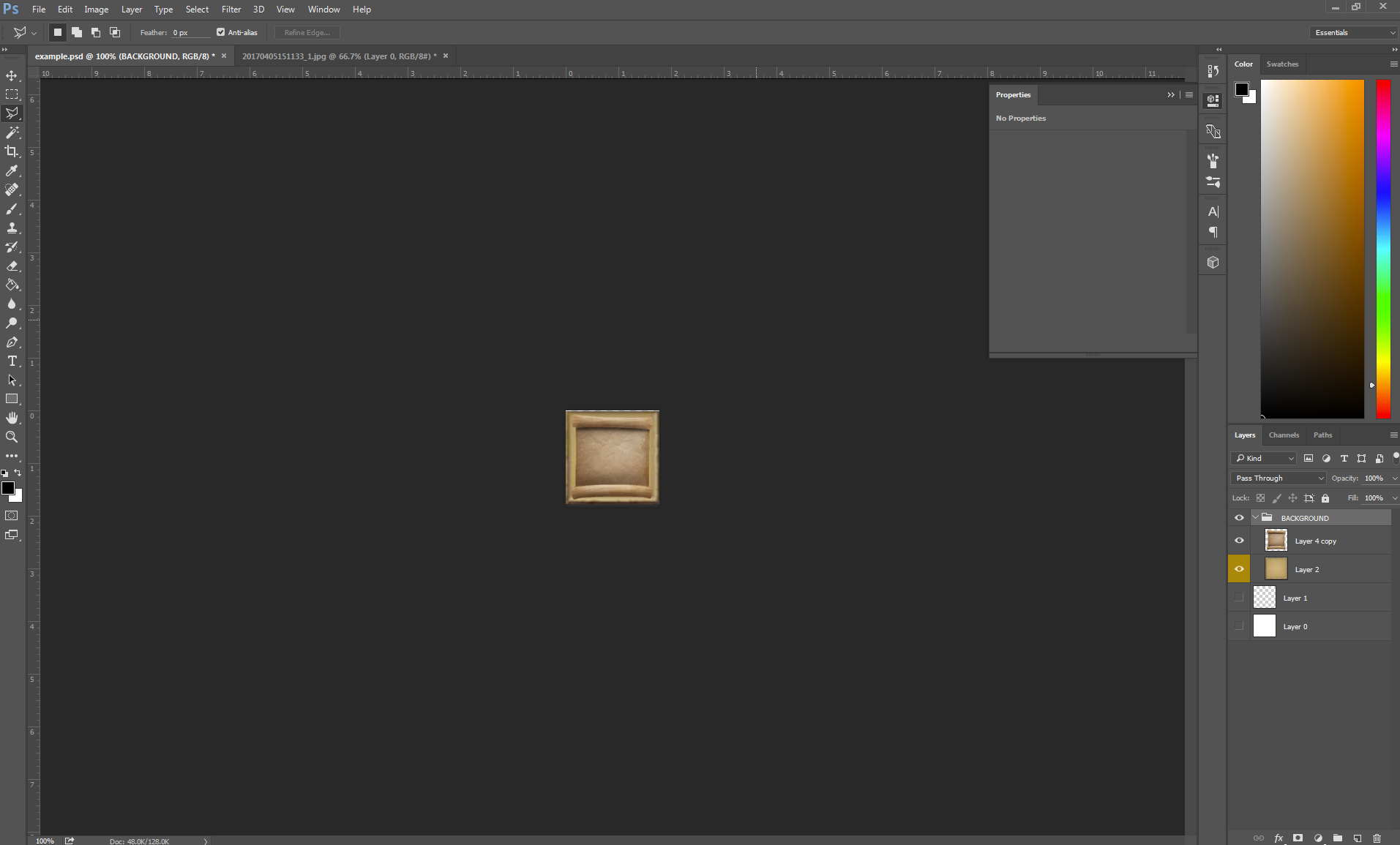
Task: Select the Zoom tool
Action: click(x=12, y=437)
